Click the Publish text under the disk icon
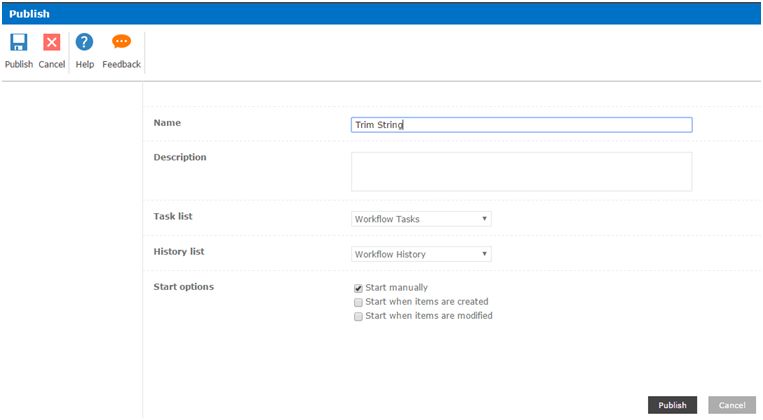 coord(18,65)
